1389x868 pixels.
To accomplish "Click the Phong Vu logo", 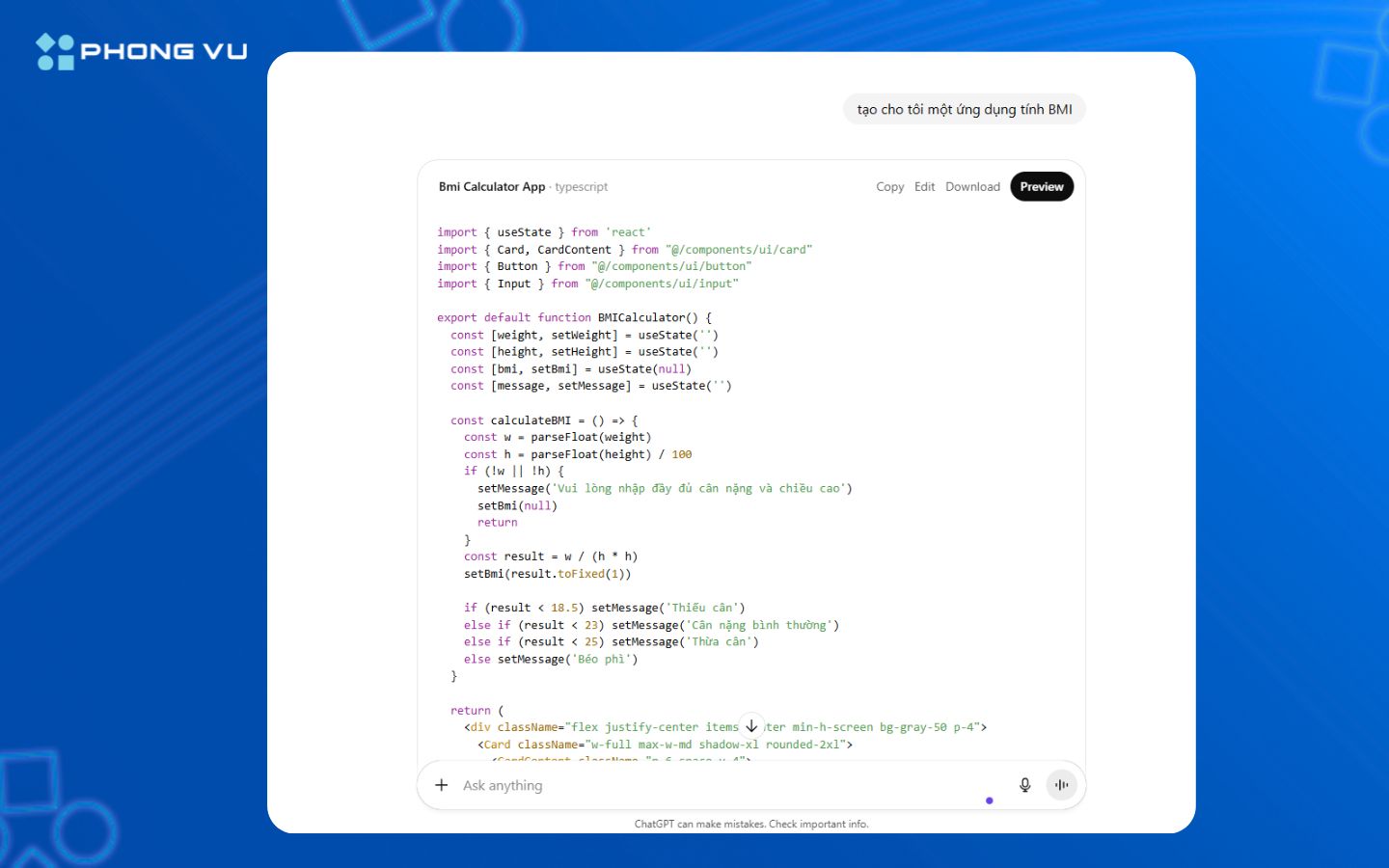I will point(142,52).
